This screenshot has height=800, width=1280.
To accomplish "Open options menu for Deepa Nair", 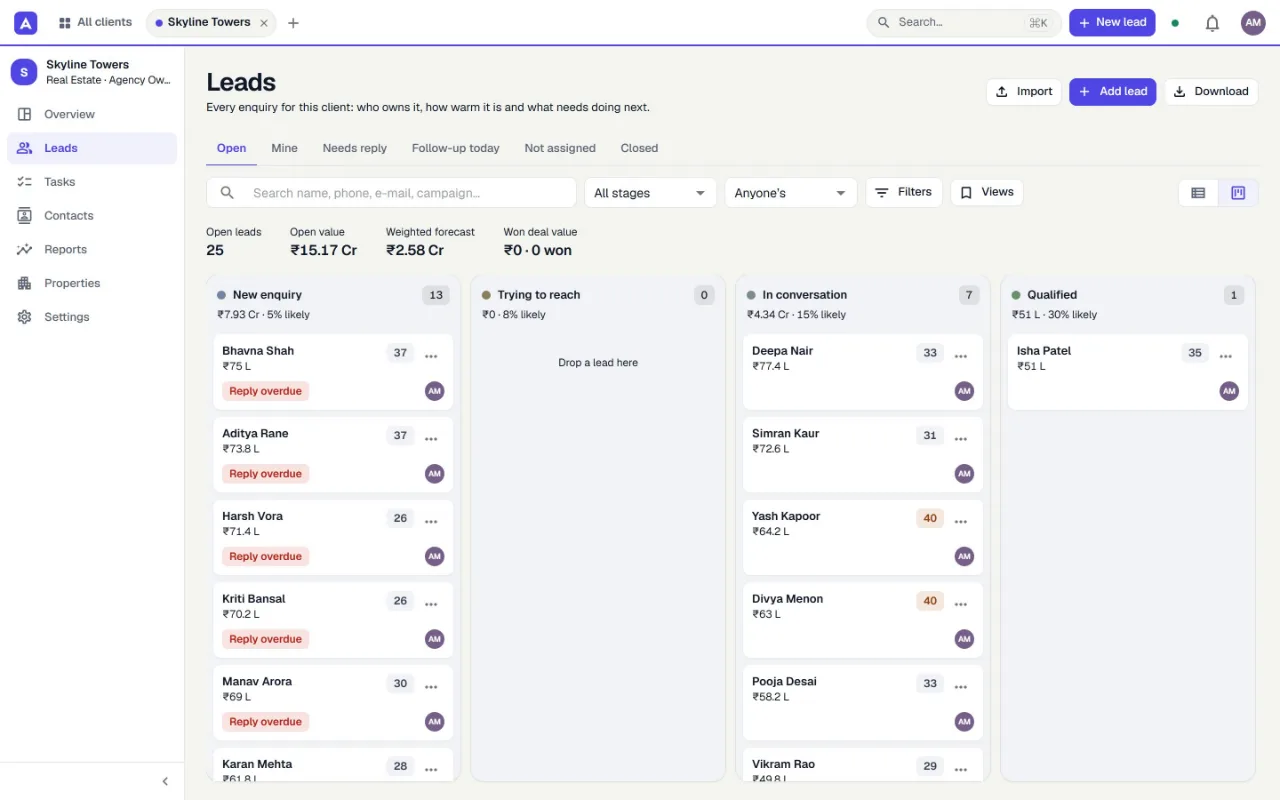I will point(961,356).
